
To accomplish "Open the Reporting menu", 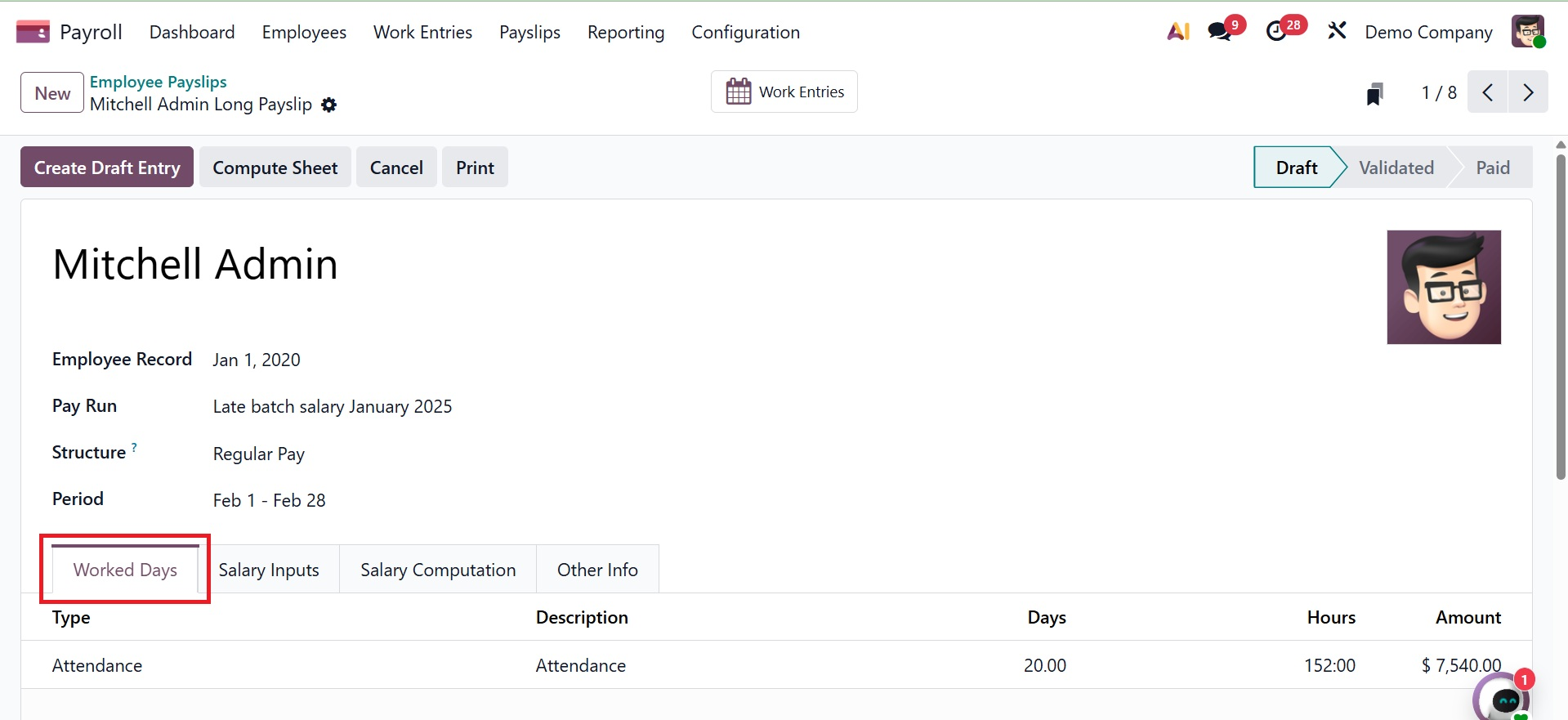I will (x=626, y=32).
